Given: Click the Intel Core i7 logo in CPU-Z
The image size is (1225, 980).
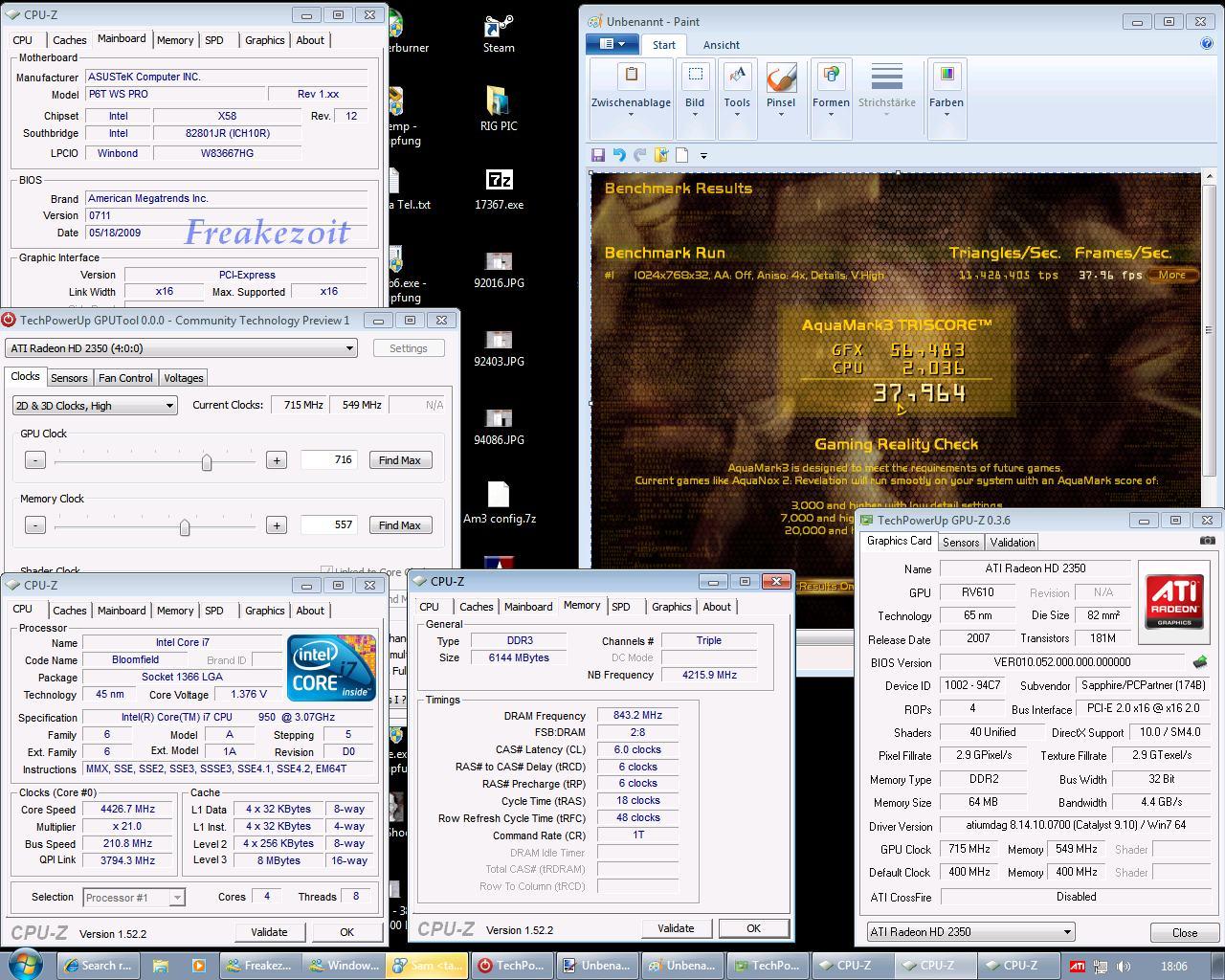Looking at the screenshot, I should 331,667.
